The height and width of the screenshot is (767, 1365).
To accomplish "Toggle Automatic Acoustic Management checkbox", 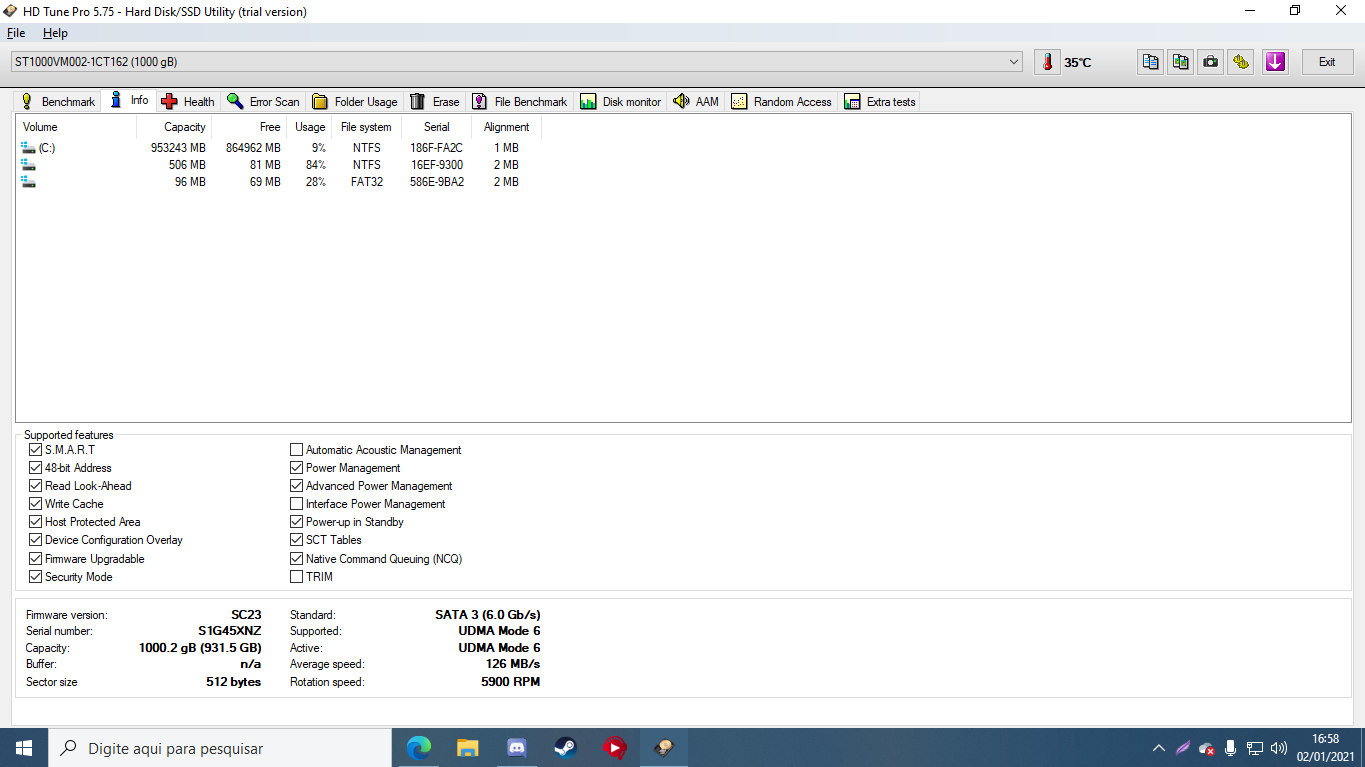I will tap(296, 450).
